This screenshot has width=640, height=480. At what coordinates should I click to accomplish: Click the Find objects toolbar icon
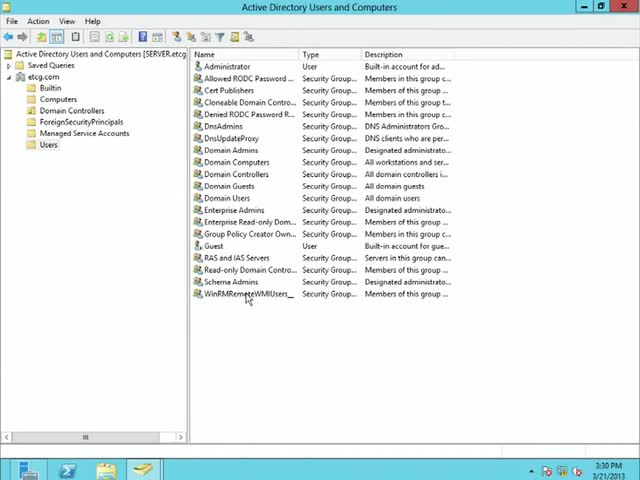click(x=234, y=37)
